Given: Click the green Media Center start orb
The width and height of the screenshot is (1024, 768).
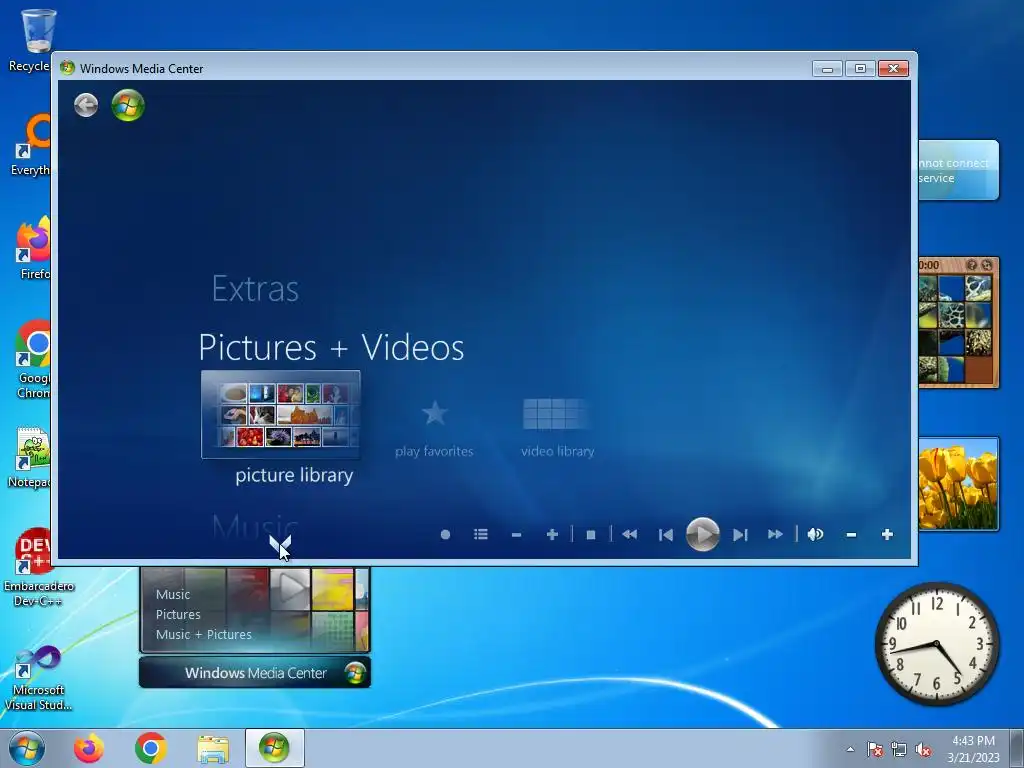Looking at the screenshot, I should coord(128,105).
